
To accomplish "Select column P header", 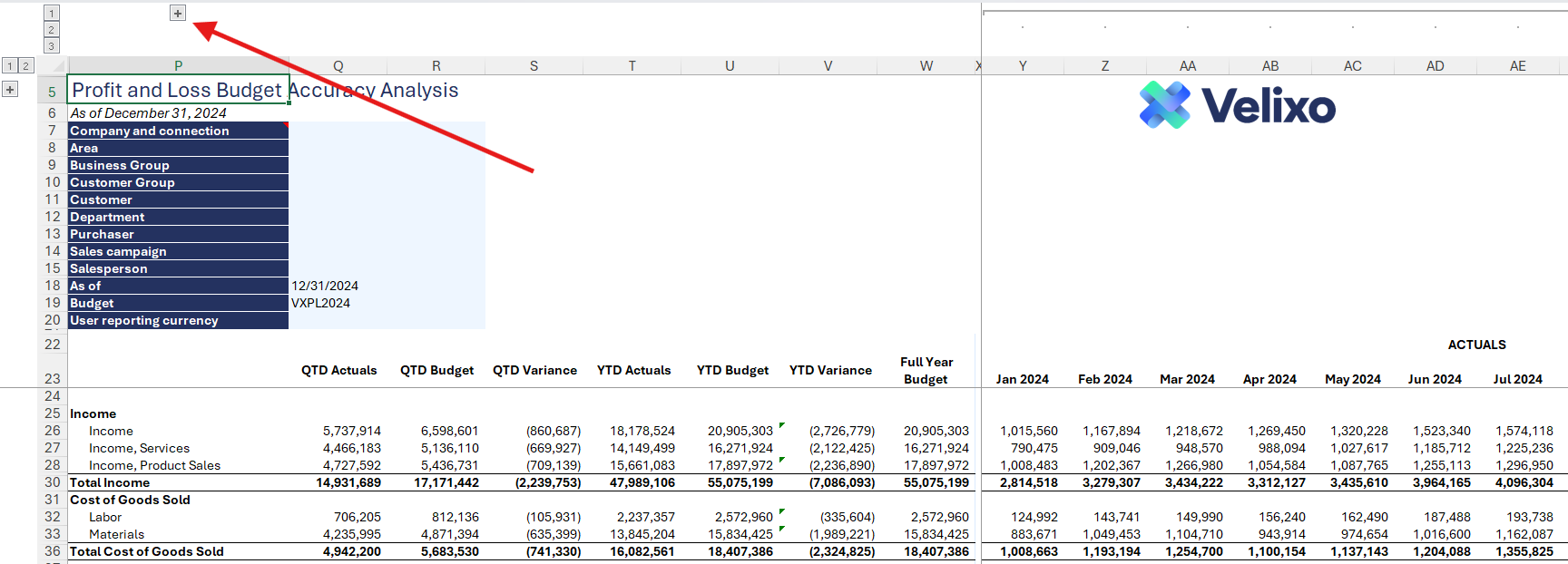I will point(178,66).
